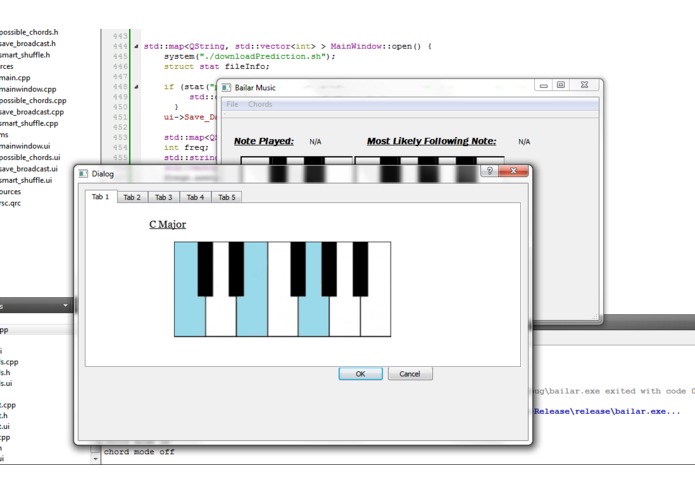Open main.cpp in the project tree
The image size is (695, 494).
coord(15,78)
